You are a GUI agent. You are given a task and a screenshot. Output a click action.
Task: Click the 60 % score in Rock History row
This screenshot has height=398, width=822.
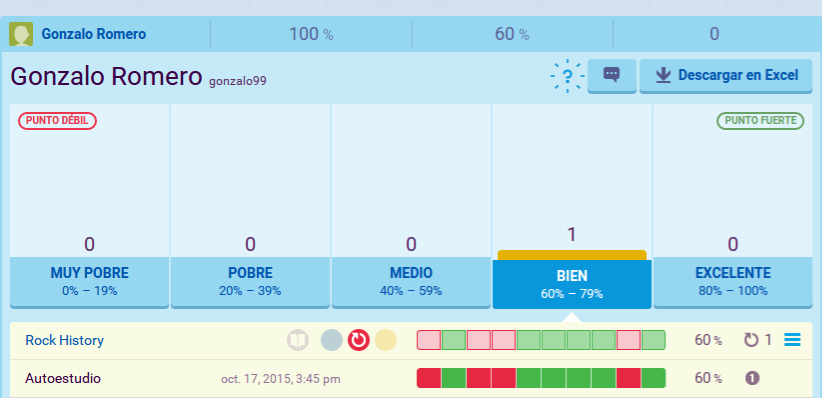coord(708,340)
